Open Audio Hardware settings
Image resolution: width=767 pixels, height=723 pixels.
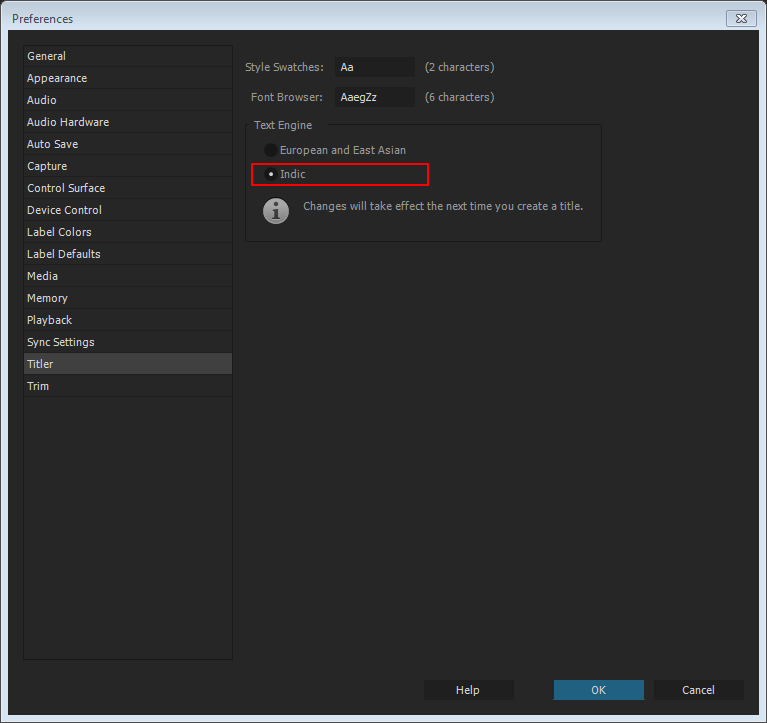68,122
